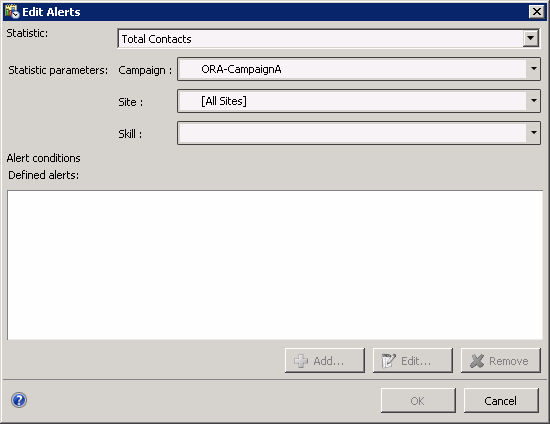Click the Edit Alerts title bar app icon

[x=12, y=12]
